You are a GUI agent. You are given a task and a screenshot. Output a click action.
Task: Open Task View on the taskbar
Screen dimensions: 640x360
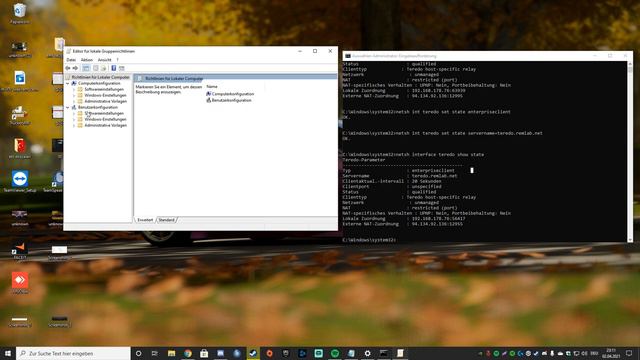pyautogui.click(x=155, y=353)
